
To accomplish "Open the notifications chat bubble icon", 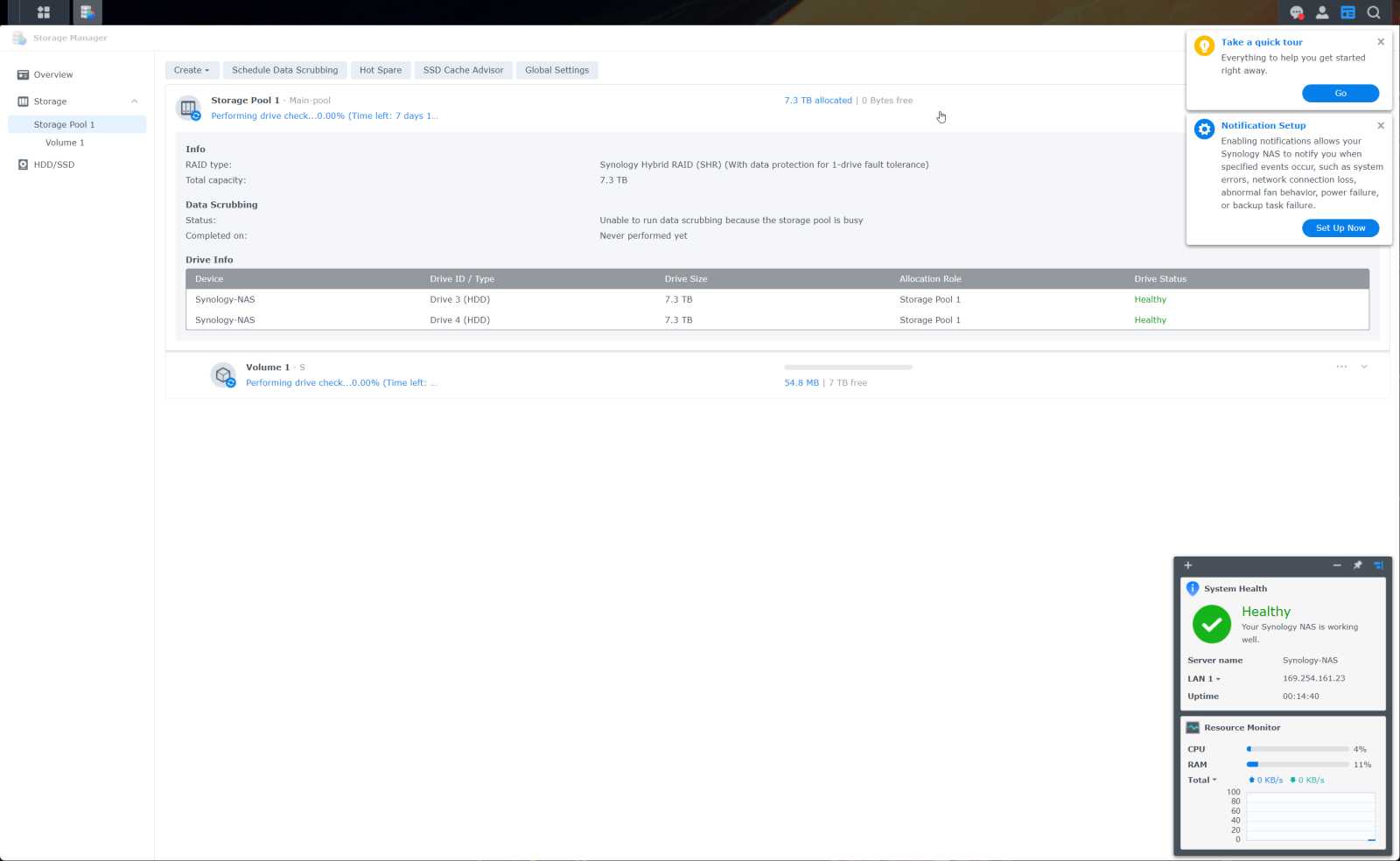I will (x=1297, y=12).
